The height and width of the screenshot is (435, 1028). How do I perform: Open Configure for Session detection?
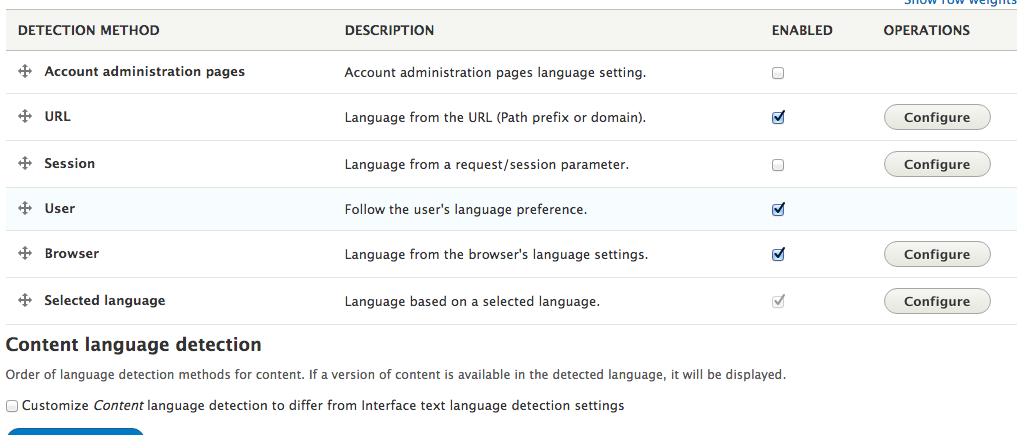coord(937,164)
